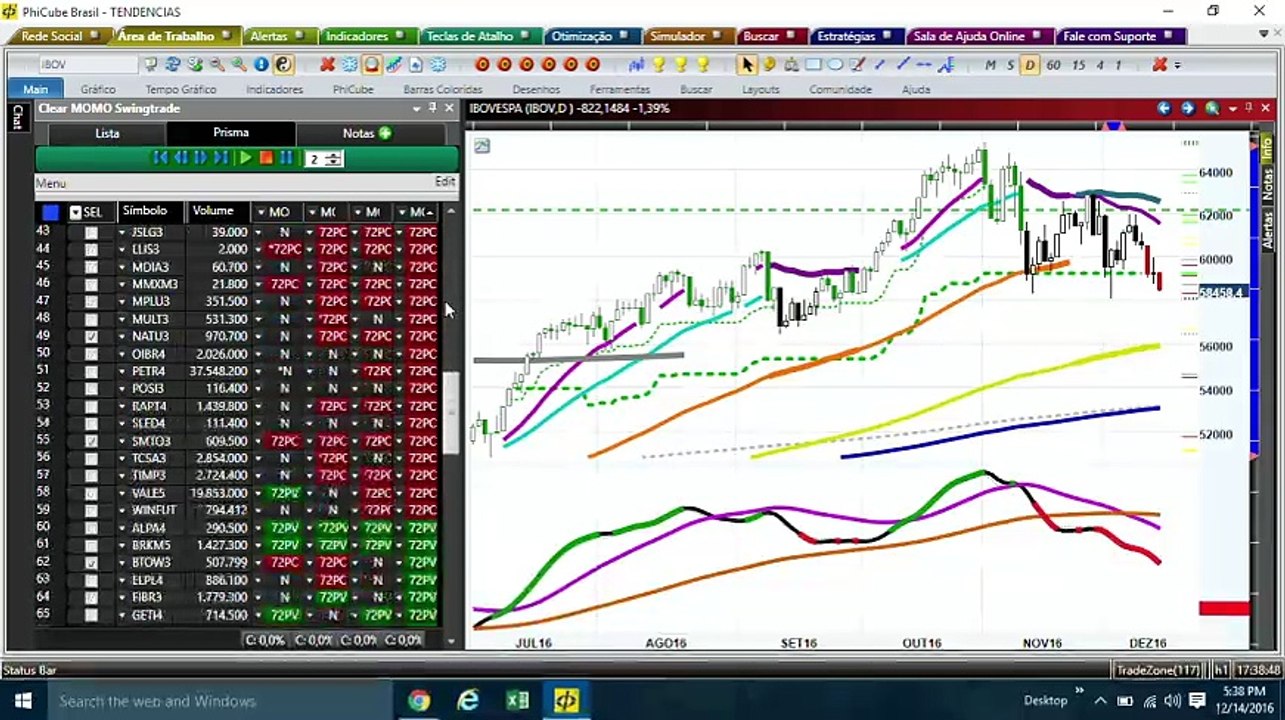Skip to first symbol in Prisma
The image size is (1285, 720).
[160, 158]
